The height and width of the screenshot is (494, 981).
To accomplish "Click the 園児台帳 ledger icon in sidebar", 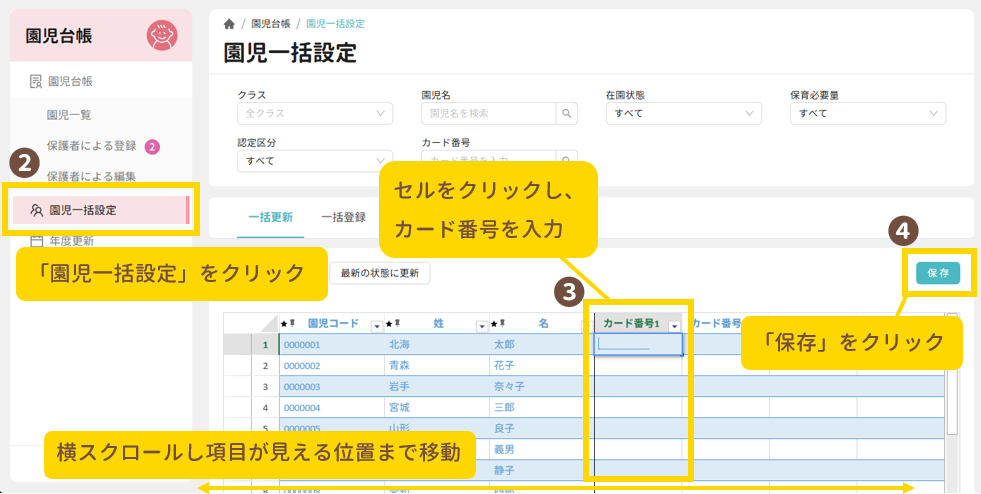I will (35, 81).
